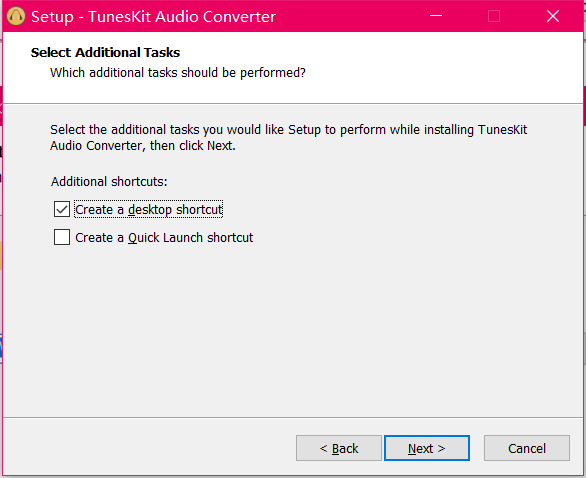Click the empty Quick Launch checkbox square
Screen dimensions: 586x478
[62, 237]
